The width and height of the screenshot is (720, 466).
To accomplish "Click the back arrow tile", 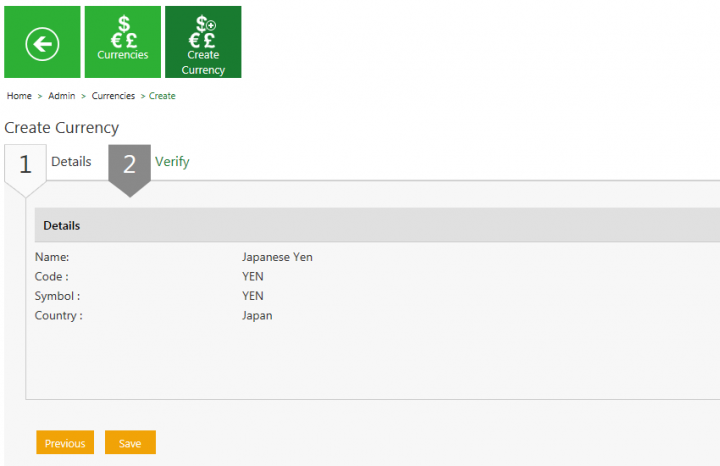I will (42, 42).
